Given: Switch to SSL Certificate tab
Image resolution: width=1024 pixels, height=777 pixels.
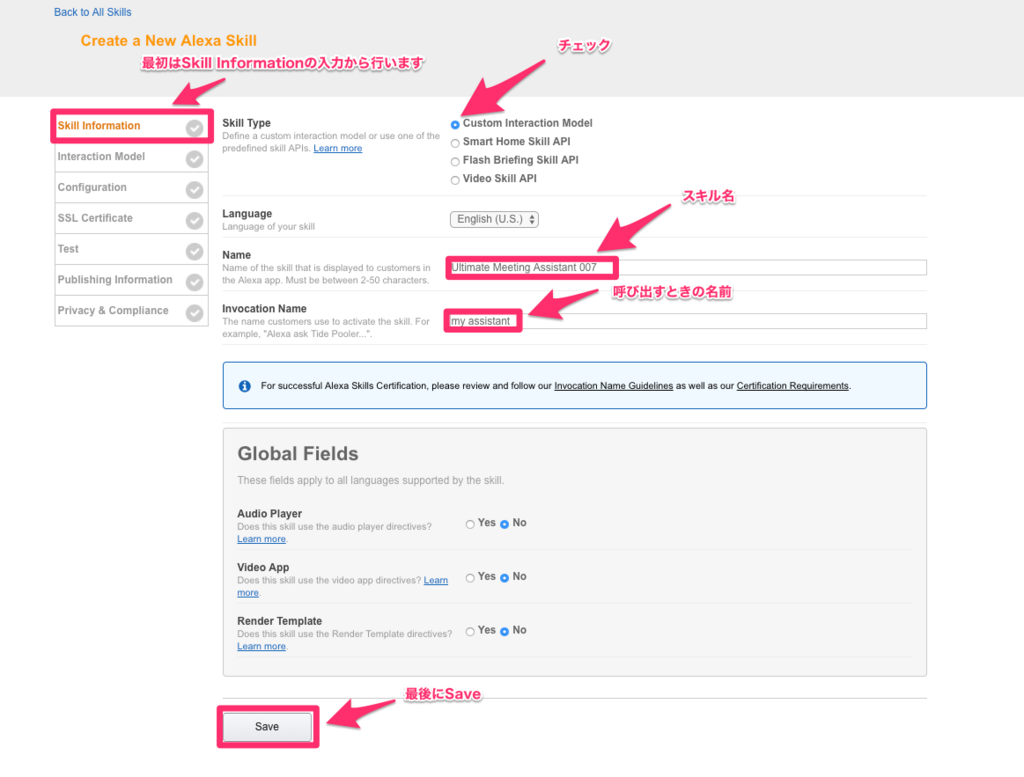Looking at the screenshot, I should coord(131,218).
